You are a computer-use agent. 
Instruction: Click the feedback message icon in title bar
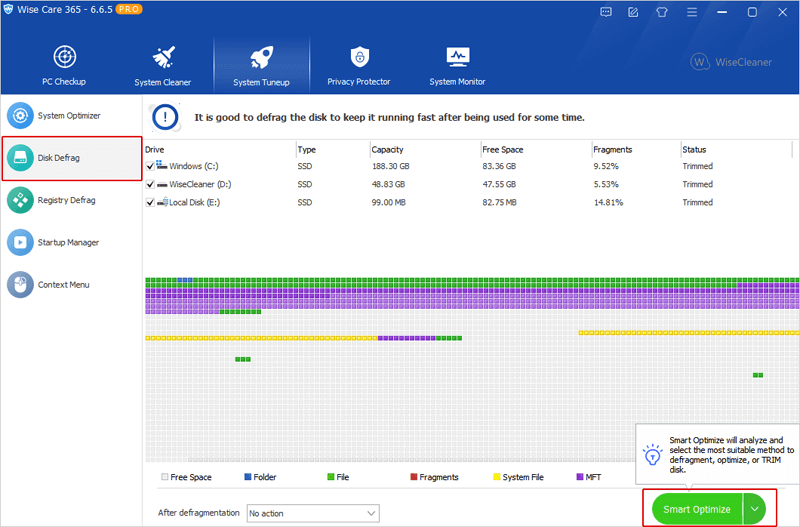tap(606, 12)
